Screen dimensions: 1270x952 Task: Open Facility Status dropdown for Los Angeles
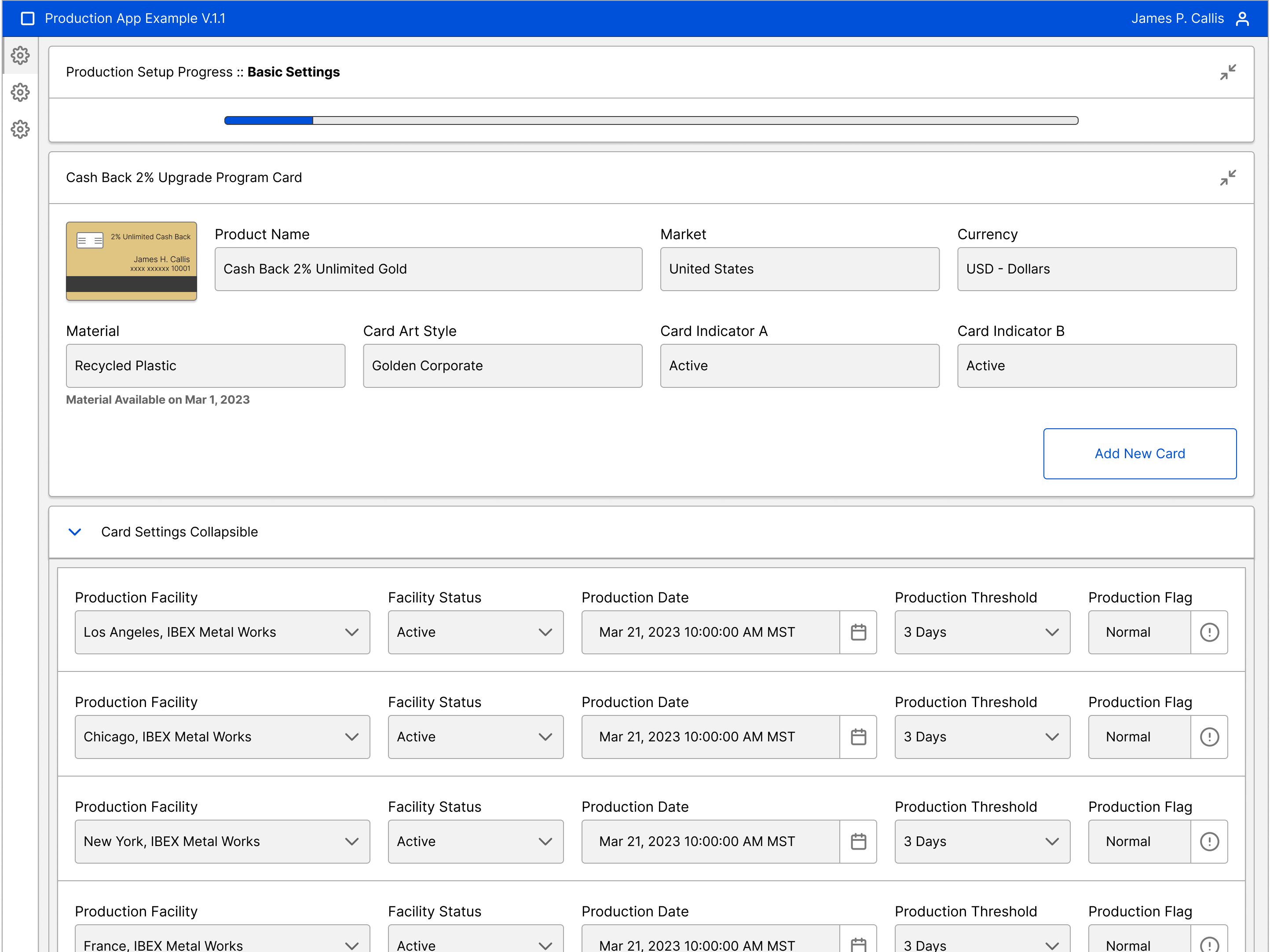click(476, 632)
